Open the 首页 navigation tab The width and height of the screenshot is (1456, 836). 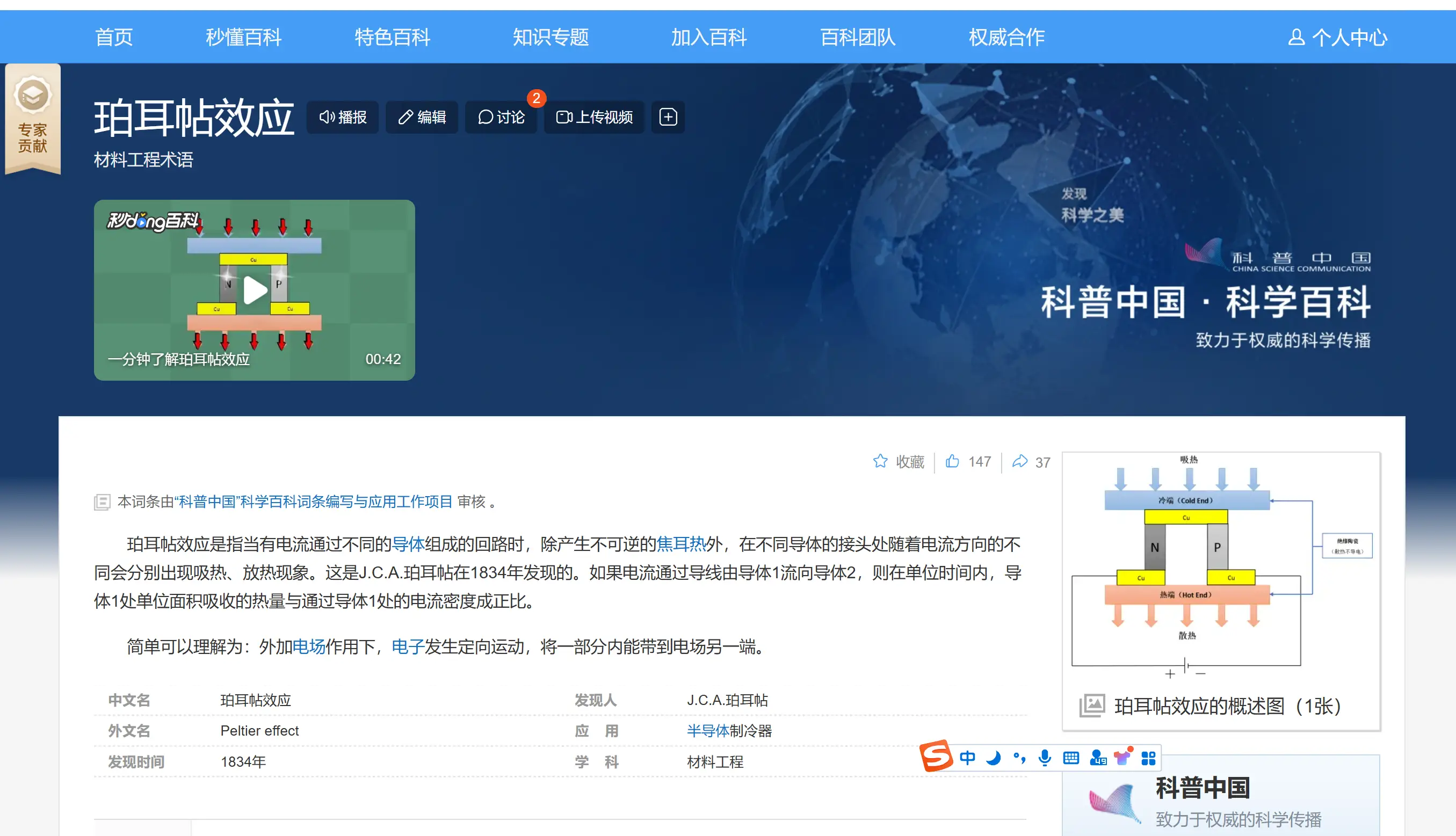[114, 38]
